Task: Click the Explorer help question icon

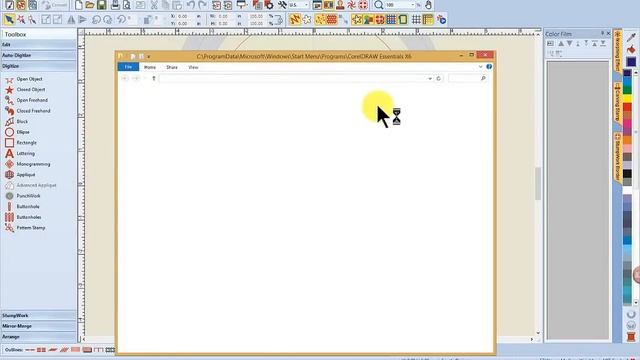Action: (489, 67)
